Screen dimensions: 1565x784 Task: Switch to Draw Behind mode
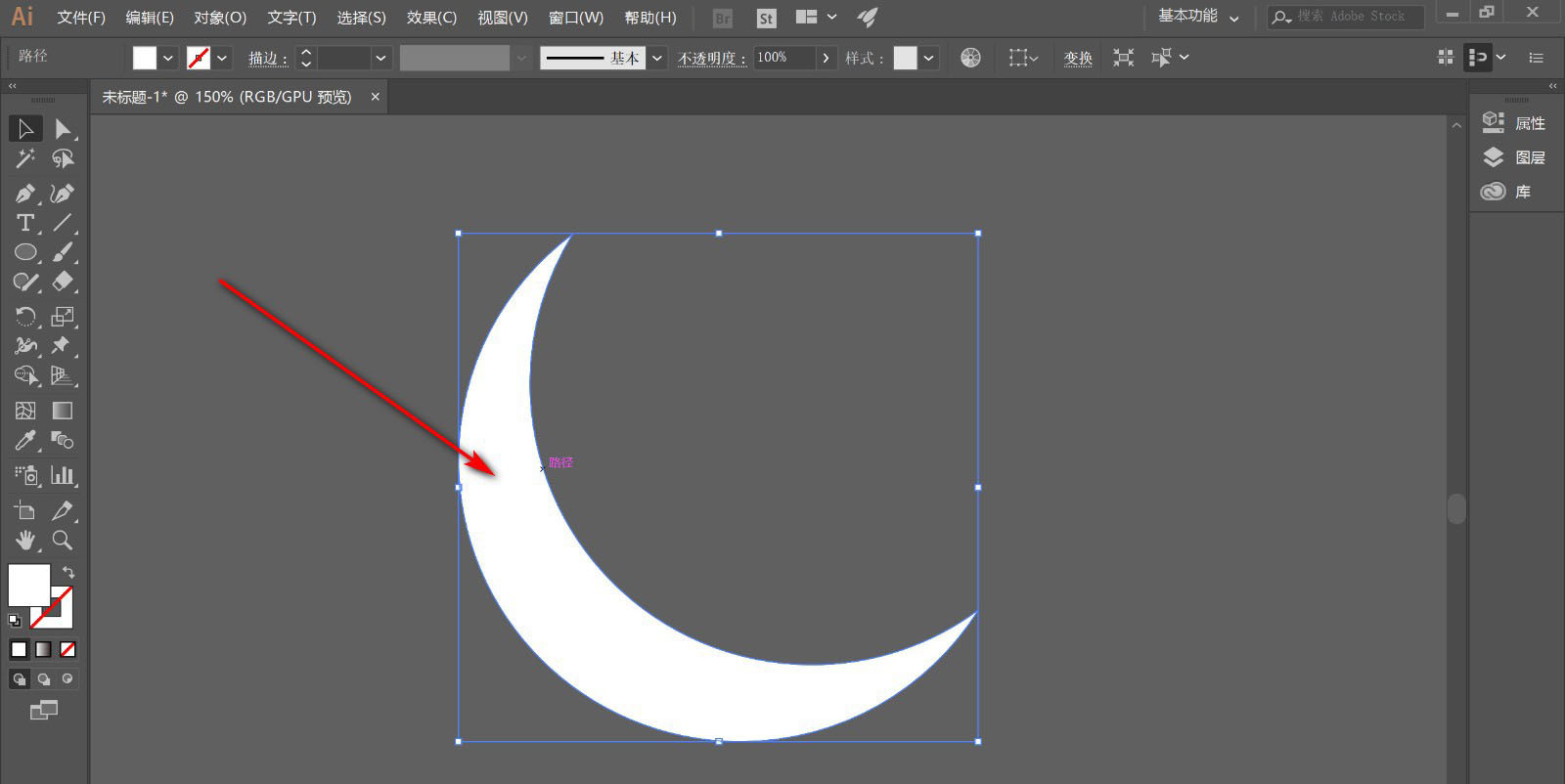pos(43,678)
